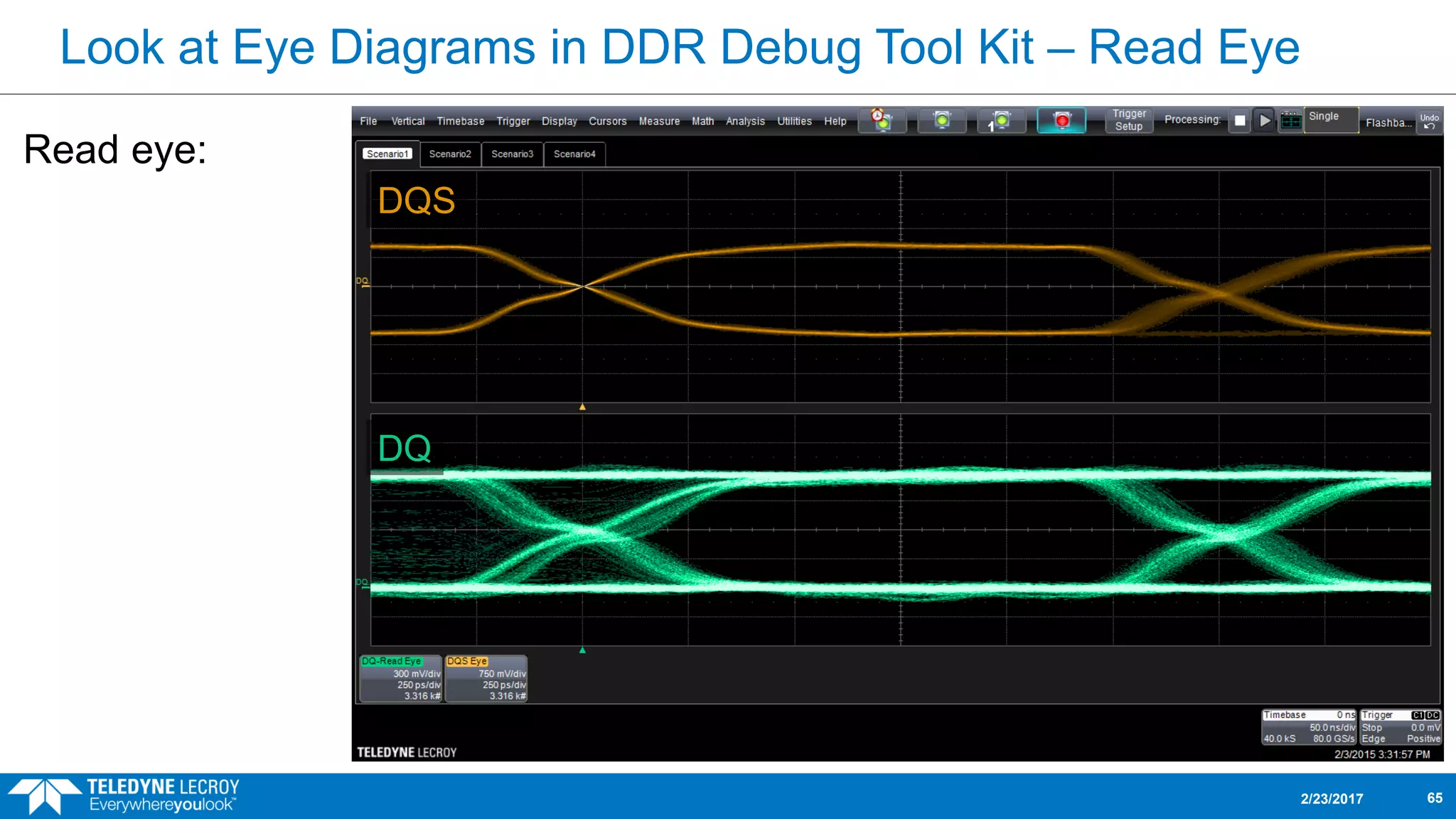Click the Normal trigger green light icon

point(942,120)
